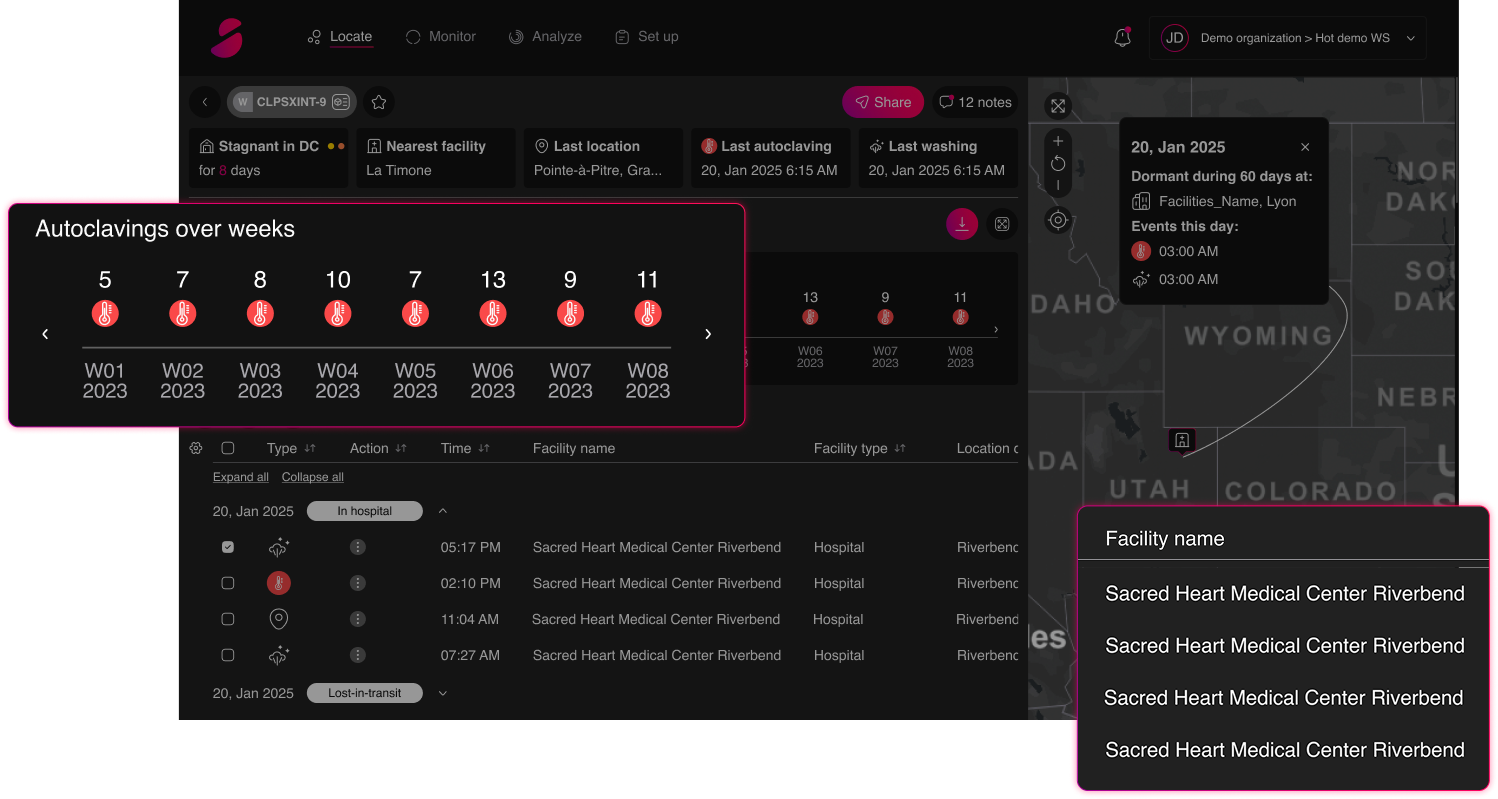This screenshot has height=799, width=1498.
Task: Check the 02:10 PM event checkbox
Action: point(228,583)
